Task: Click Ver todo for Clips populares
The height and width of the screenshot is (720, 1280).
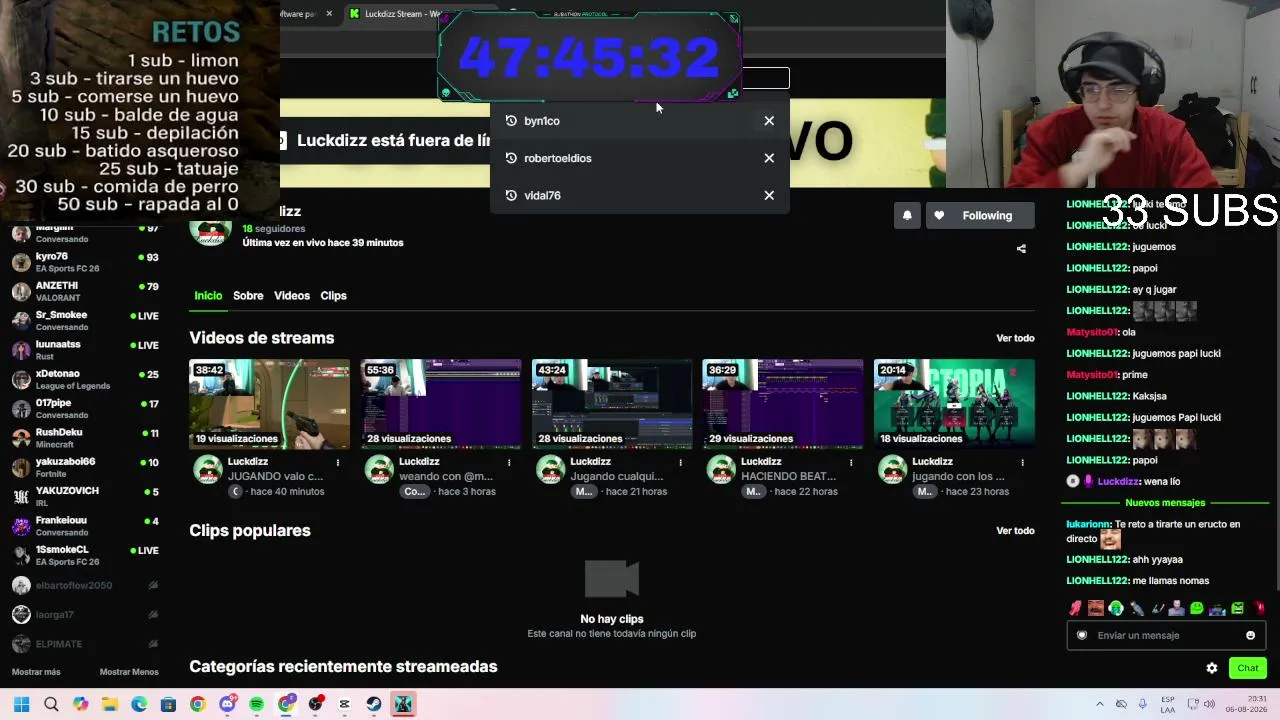Action: click(1015, 531)
